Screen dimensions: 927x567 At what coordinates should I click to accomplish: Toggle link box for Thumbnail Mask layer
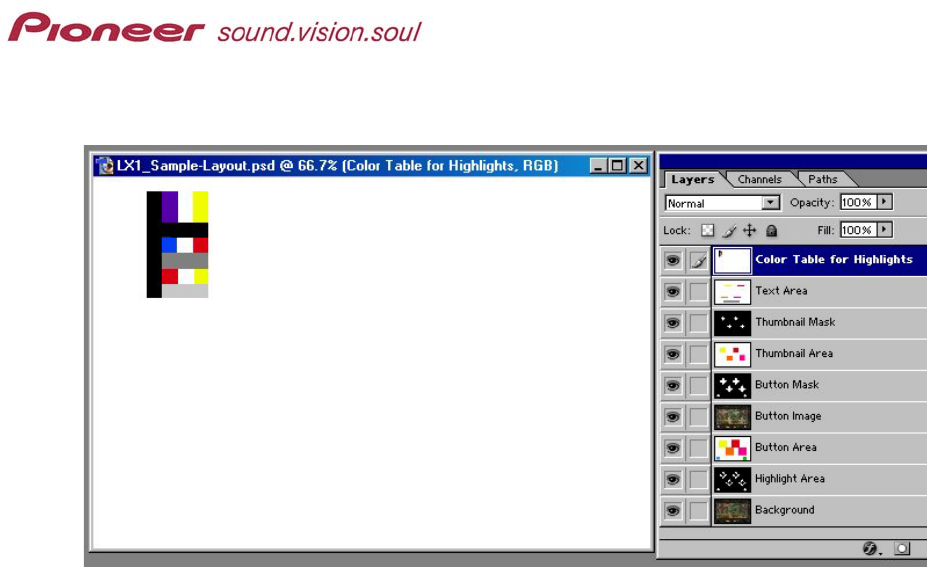pyautogui.click(x=698, y=323)
